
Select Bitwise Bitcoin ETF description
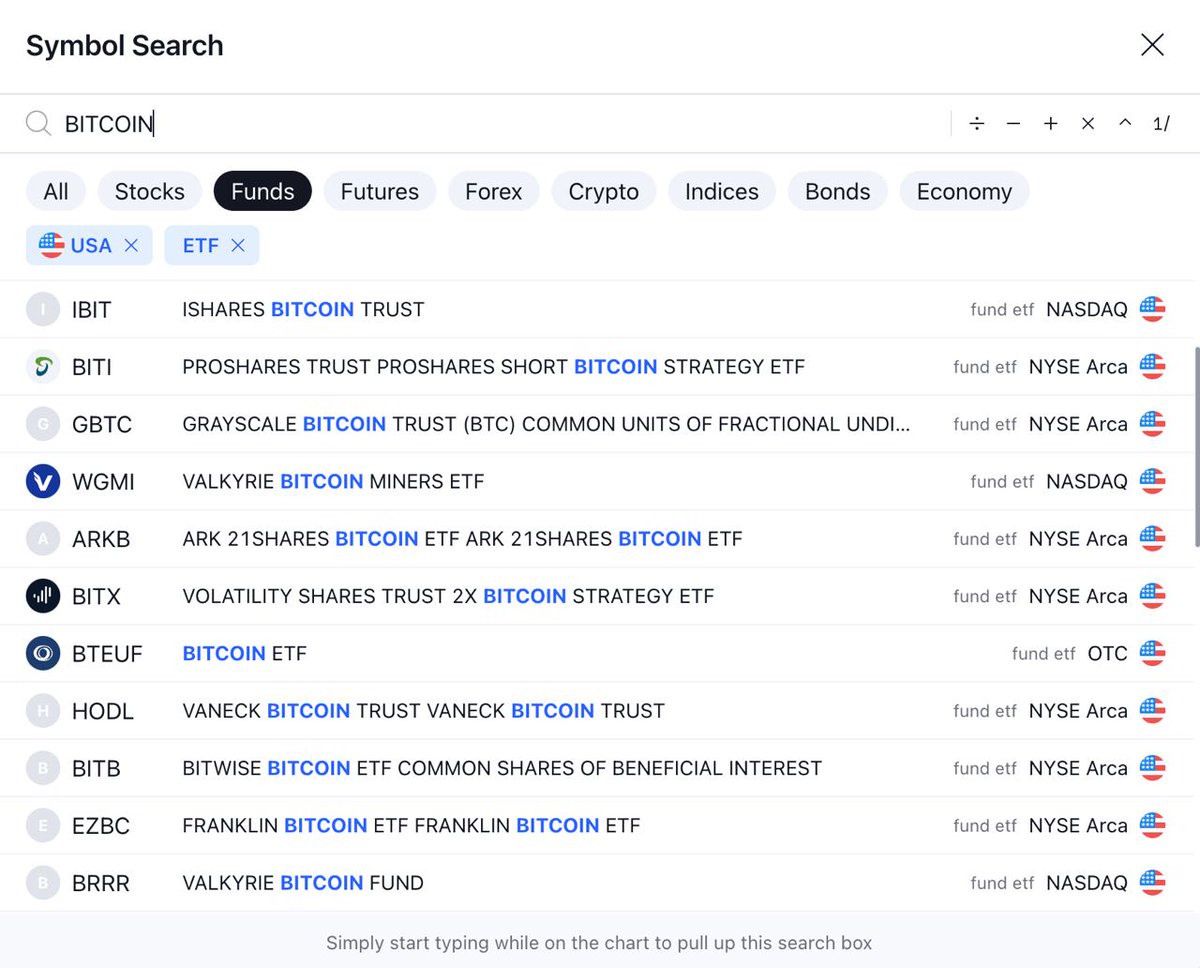pyautogui.click(x=502, y=768)
